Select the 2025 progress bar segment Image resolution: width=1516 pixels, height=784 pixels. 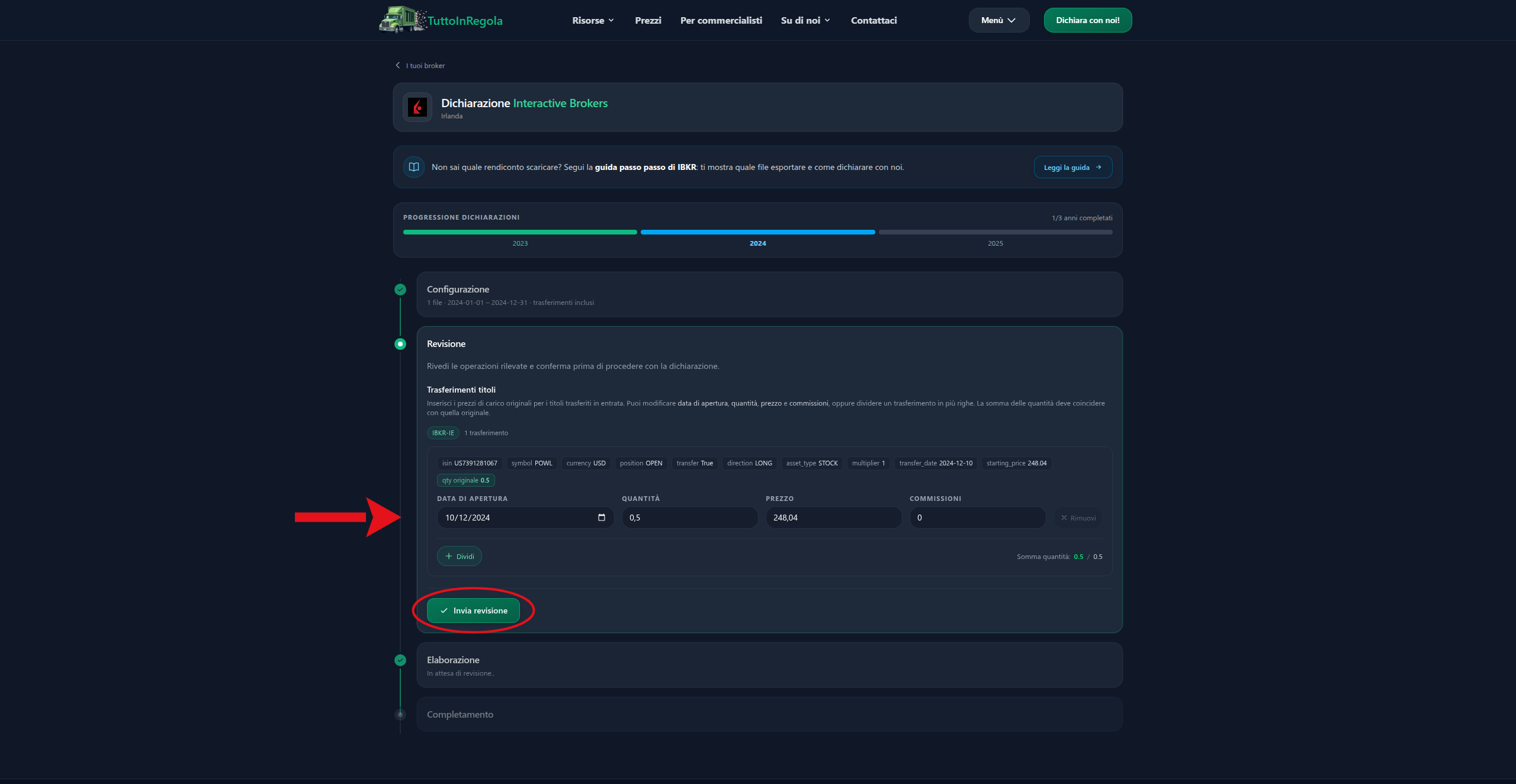995,232
